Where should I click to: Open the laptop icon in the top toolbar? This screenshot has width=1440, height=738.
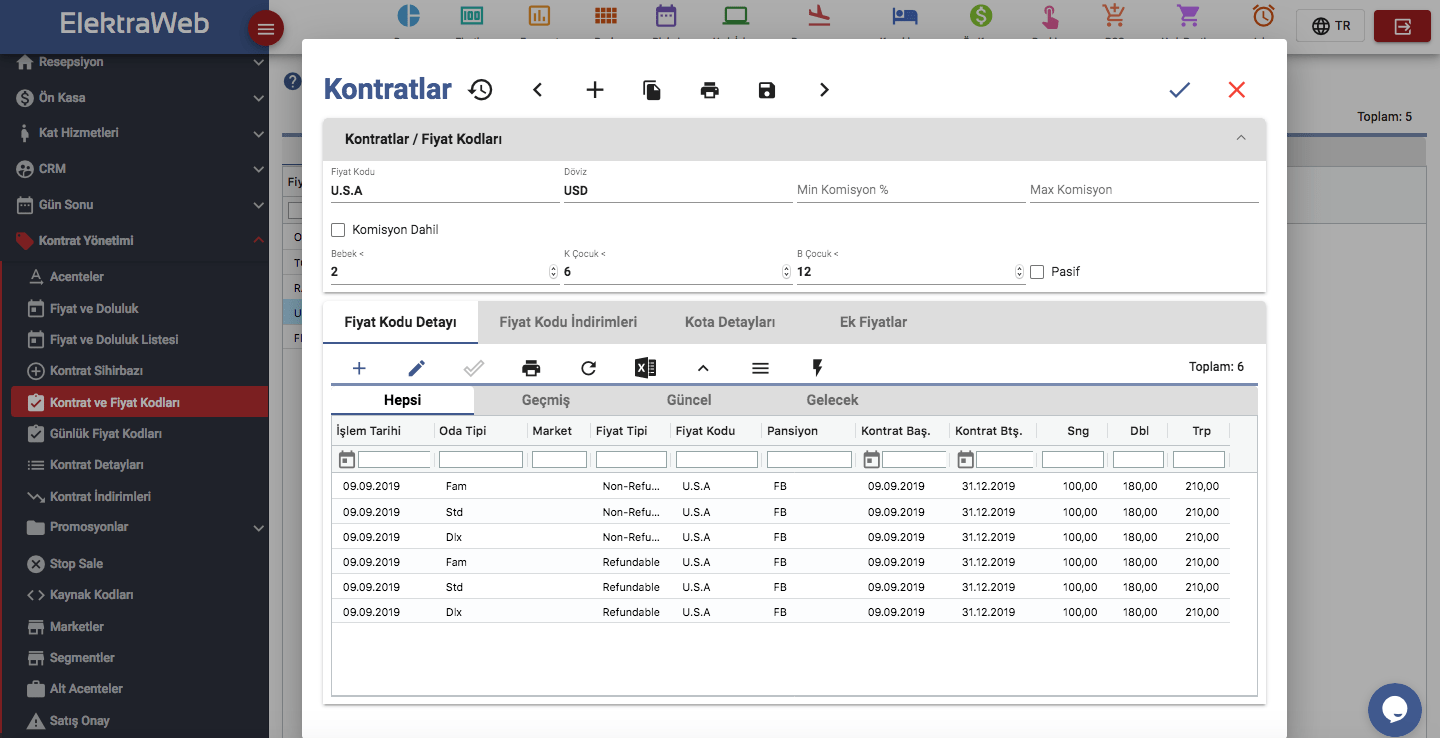736,16
